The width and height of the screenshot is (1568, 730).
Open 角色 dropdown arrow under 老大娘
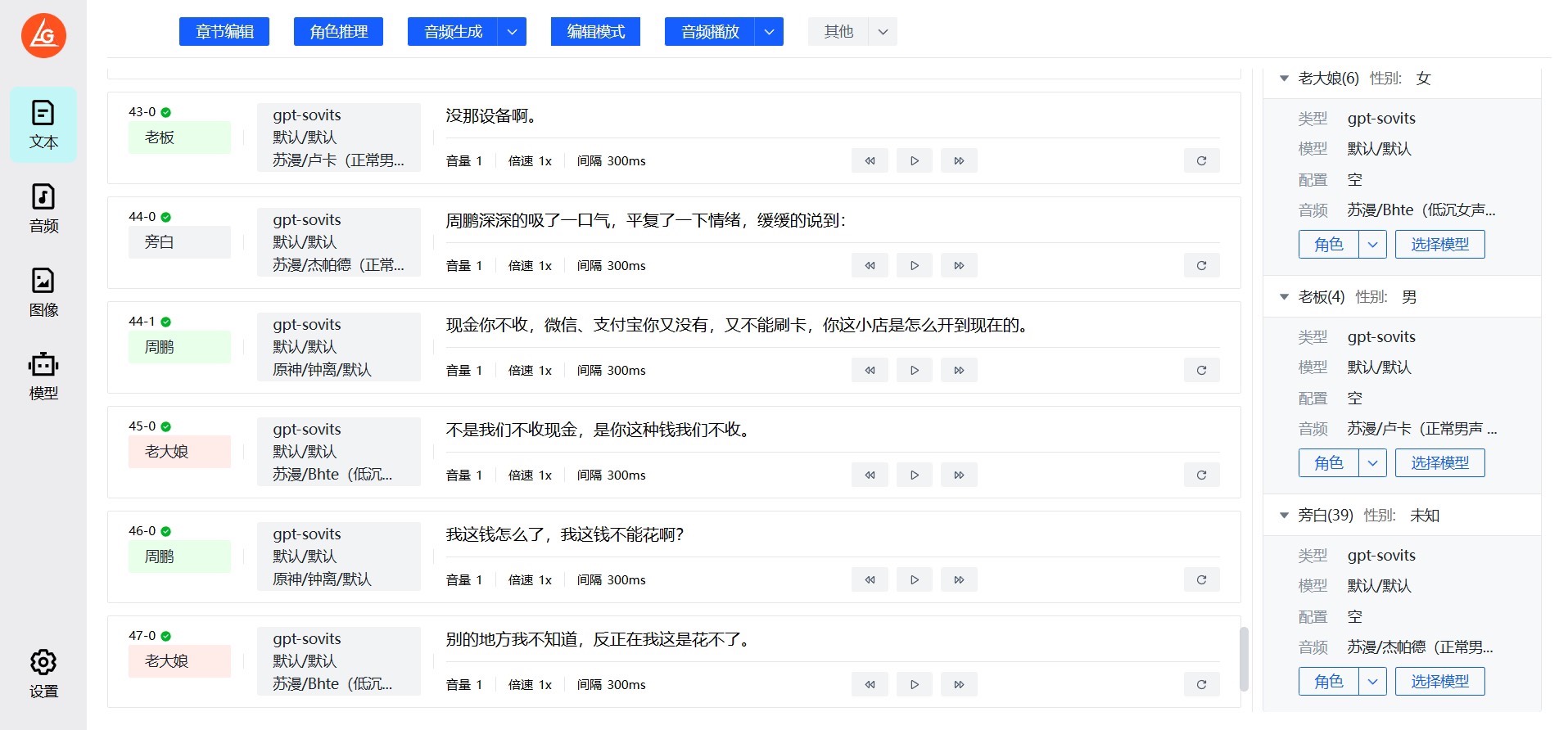point(1372,245)
